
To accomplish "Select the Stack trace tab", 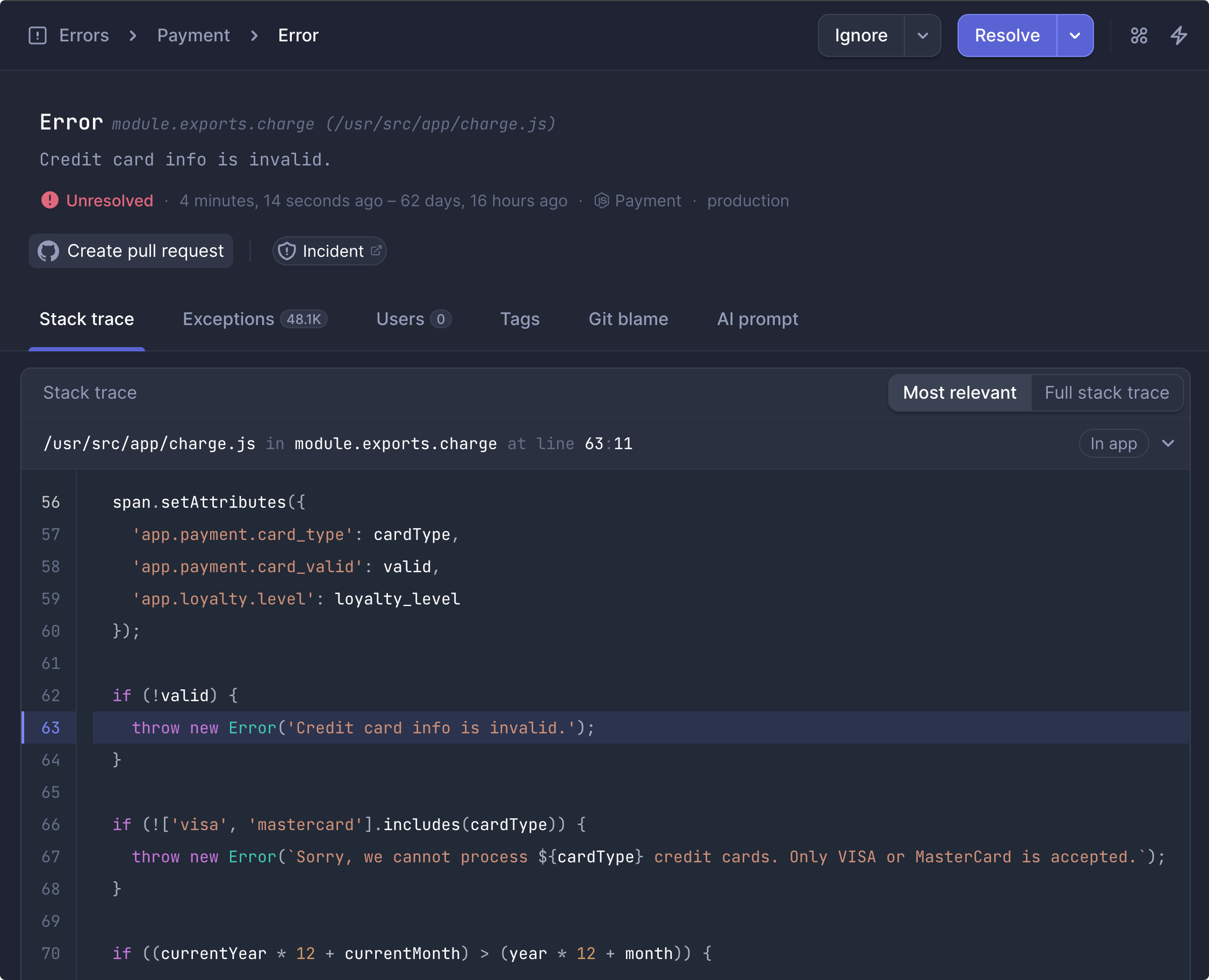I will tap(87, 320).
